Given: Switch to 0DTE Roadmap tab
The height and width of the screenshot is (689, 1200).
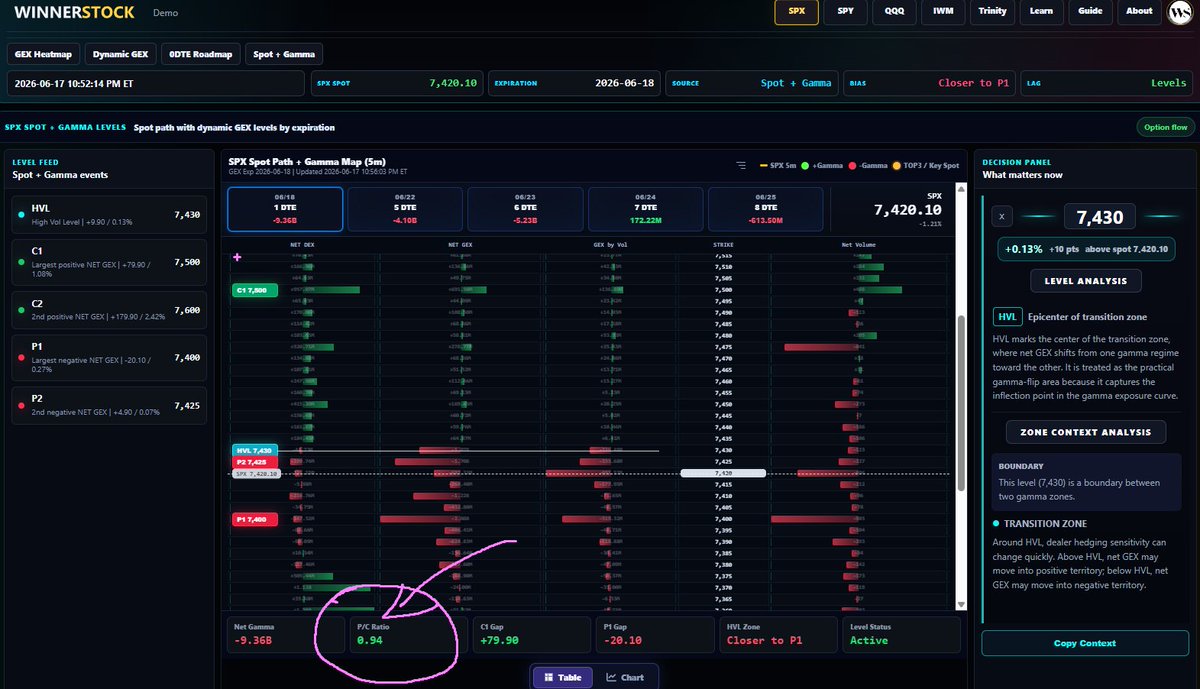Looking at the screenshot, I should point(203,55).
